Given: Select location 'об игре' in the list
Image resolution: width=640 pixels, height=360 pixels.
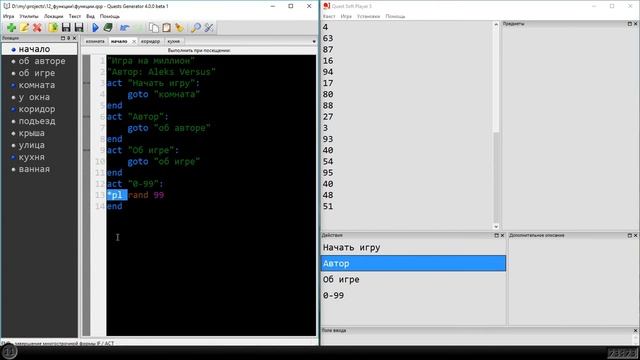Looking at the screenshot, I should [x=39, y=73].
